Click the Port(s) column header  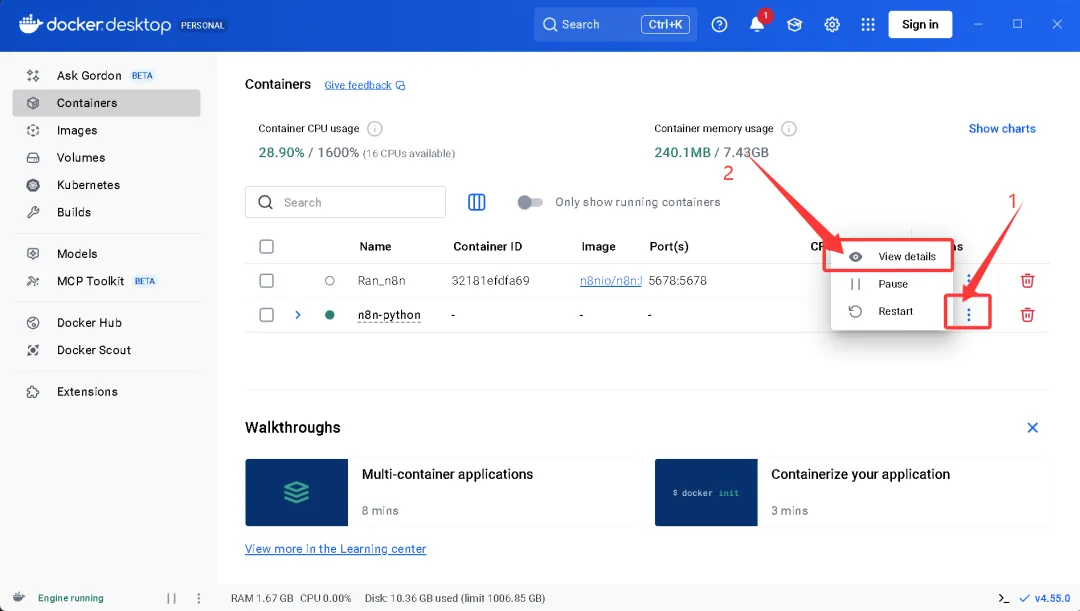point(669,247)
